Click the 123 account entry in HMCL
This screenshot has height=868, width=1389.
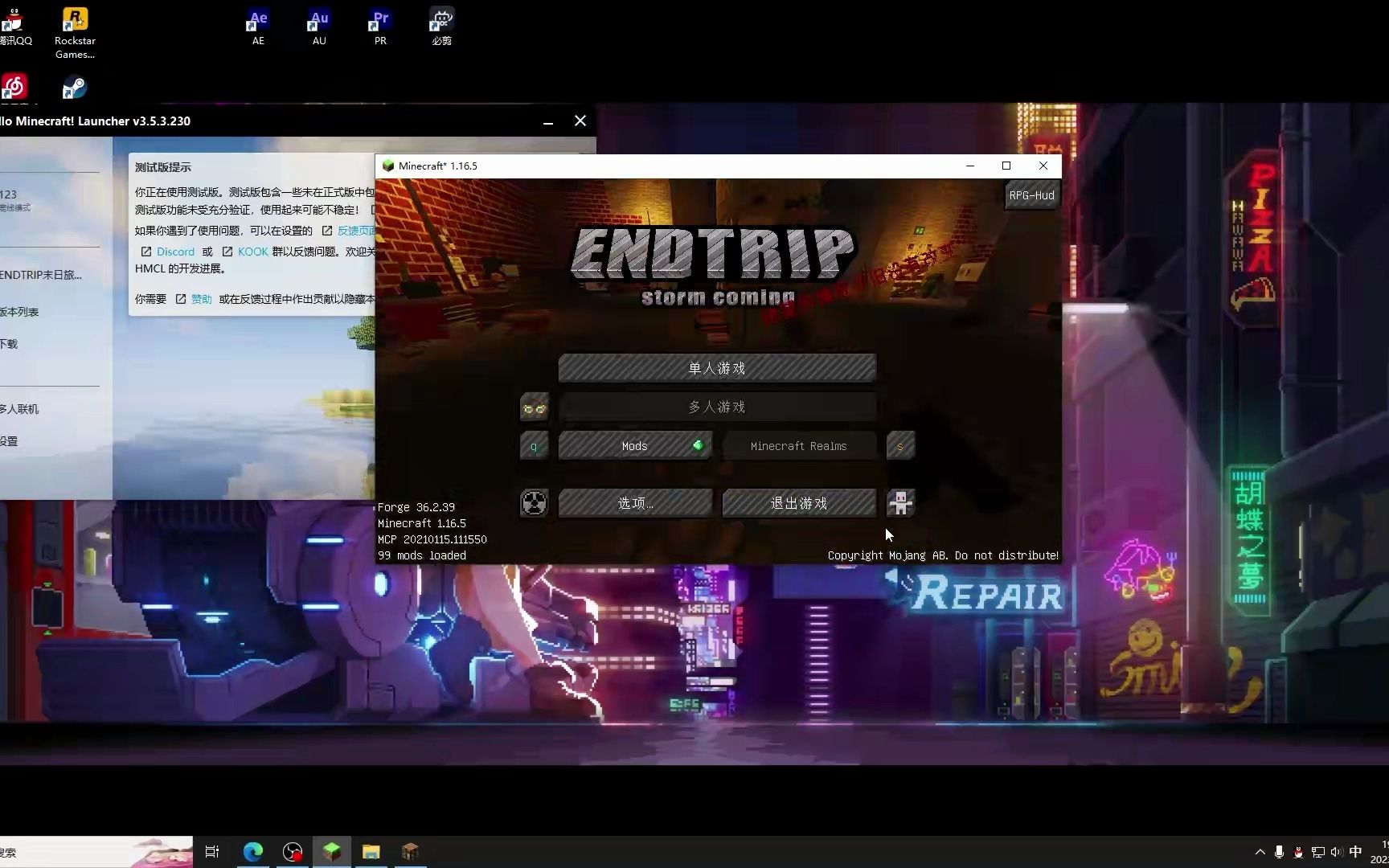tap(15, 200)
